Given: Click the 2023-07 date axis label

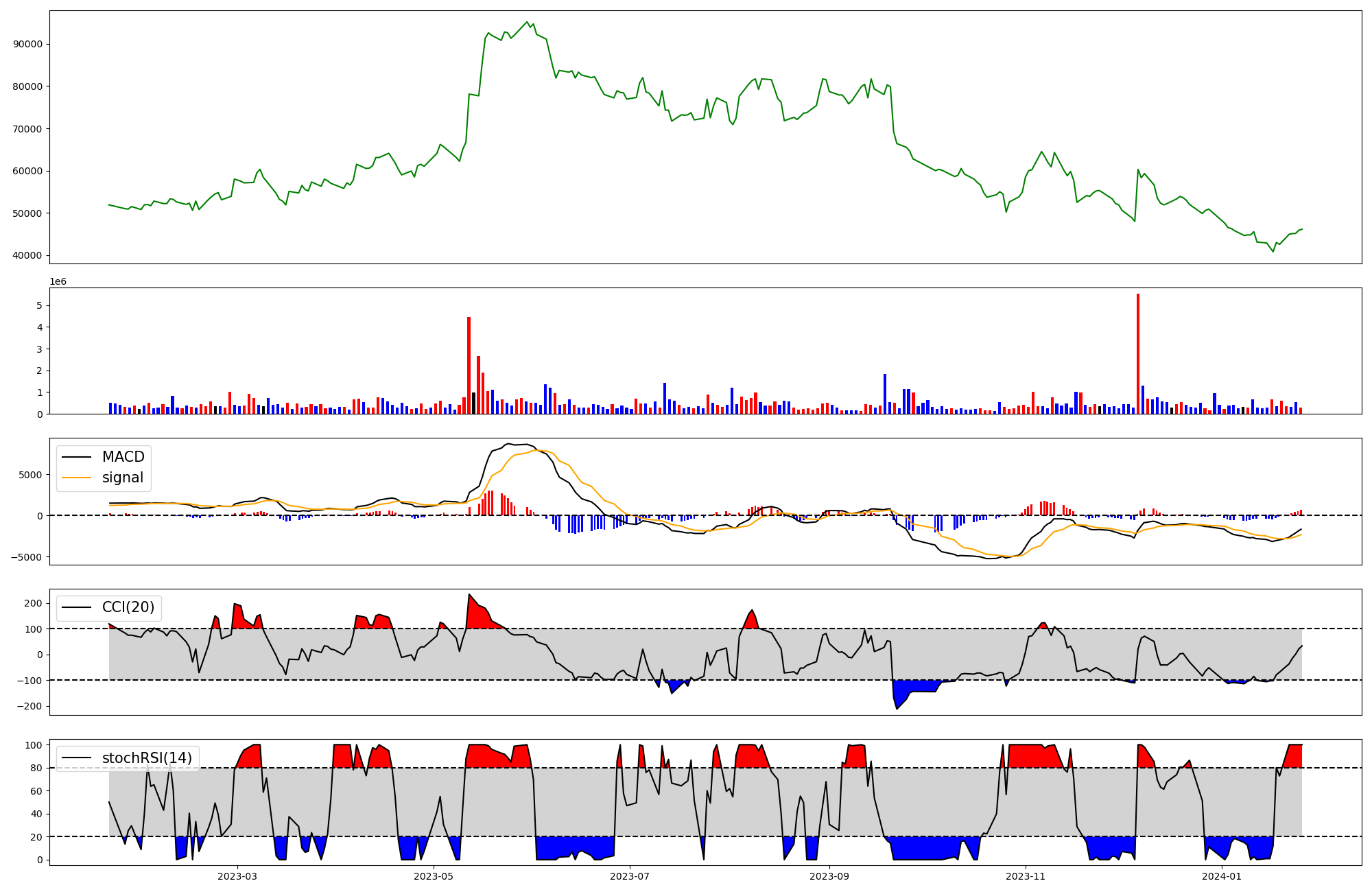Looking at the screenshot, I should 630,876.
